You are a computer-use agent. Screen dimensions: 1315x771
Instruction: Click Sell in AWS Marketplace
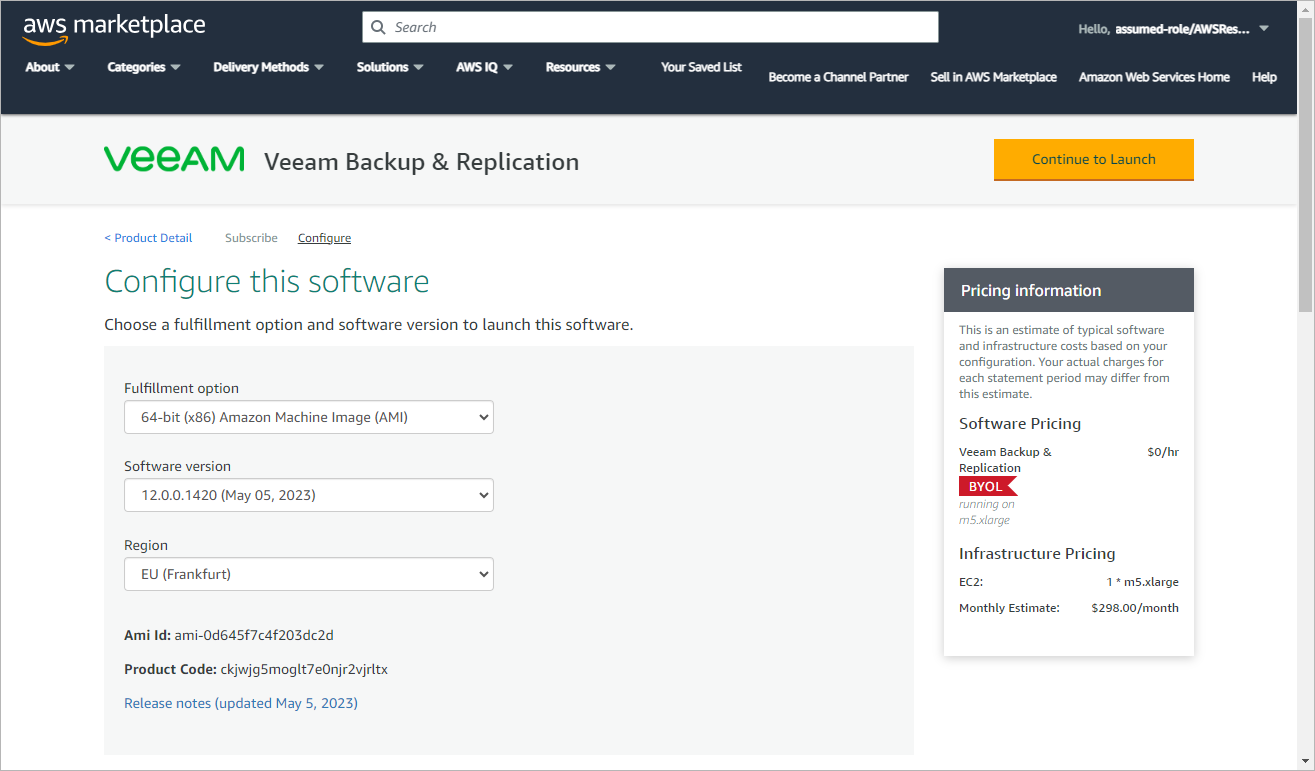[993, 77]
